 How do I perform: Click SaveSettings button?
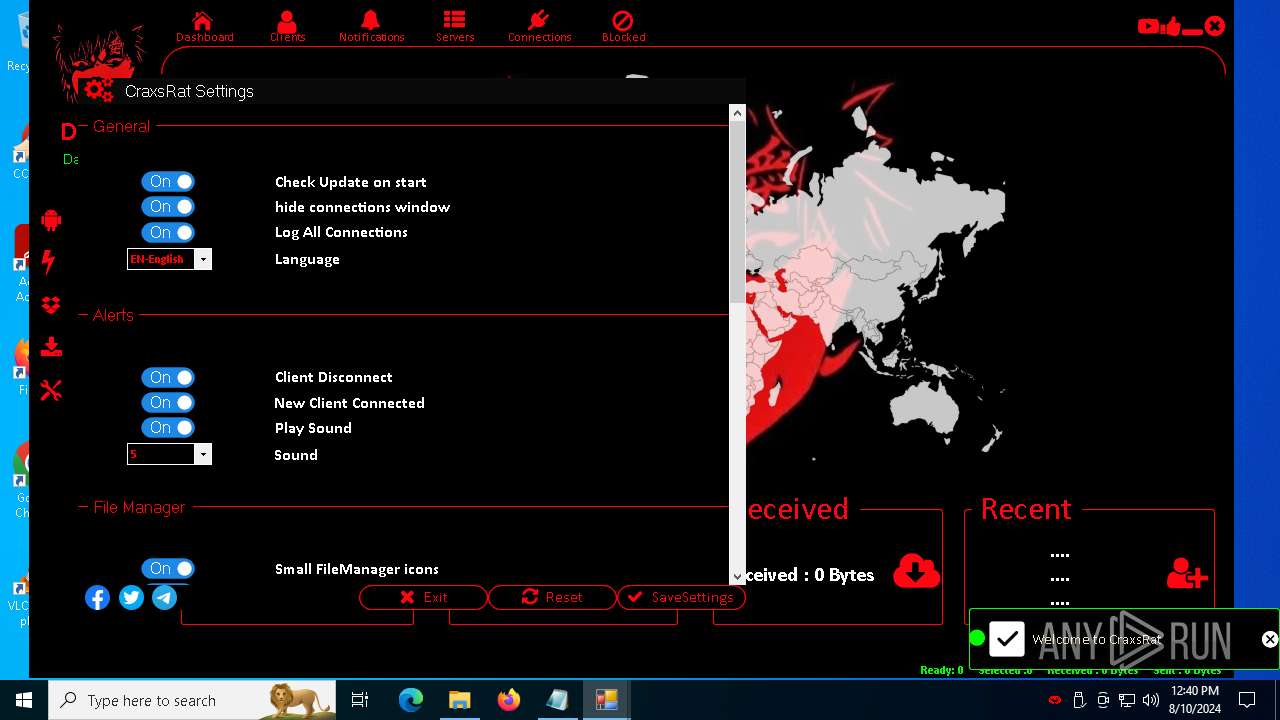[681, 597]
